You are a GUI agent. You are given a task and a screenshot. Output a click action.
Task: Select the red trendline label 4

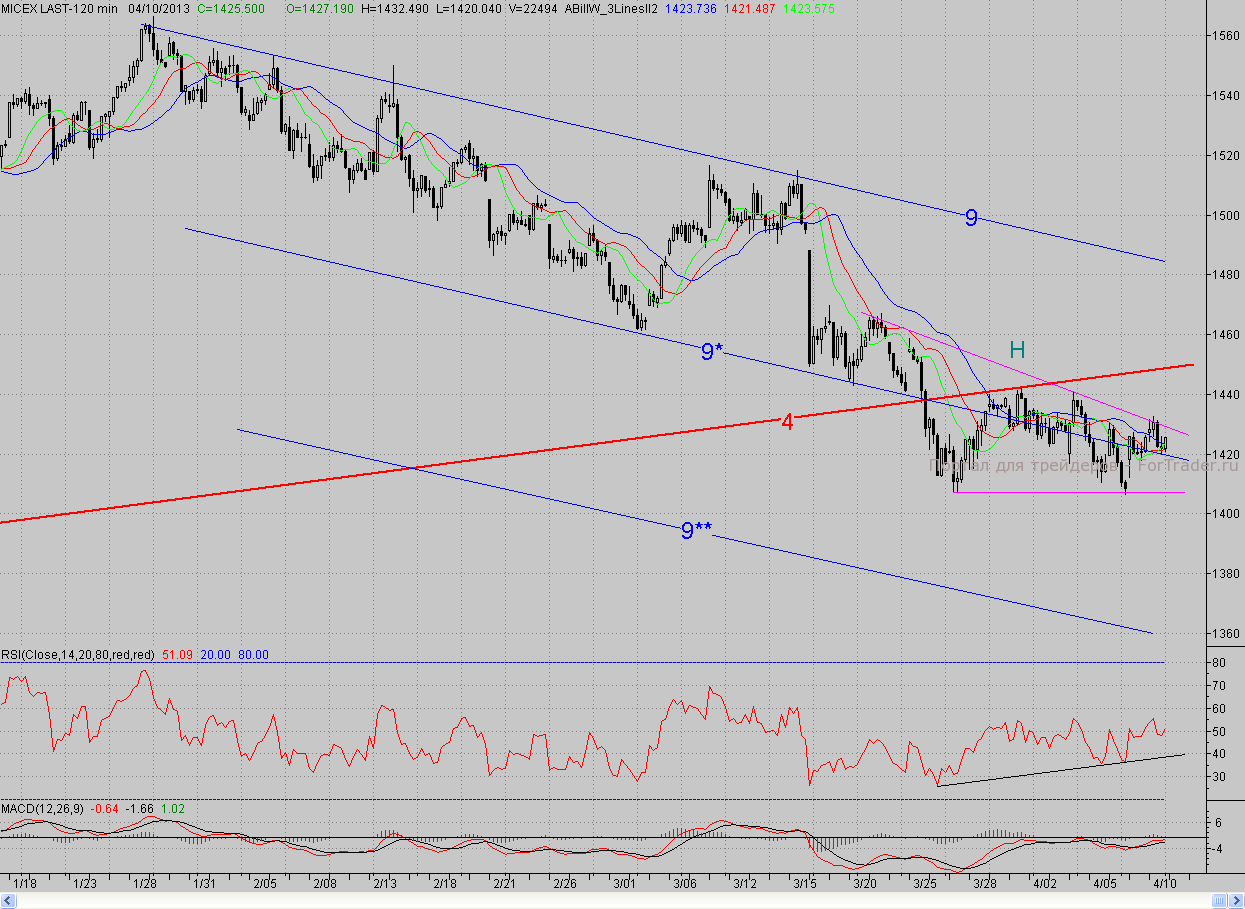pos(787,422)
